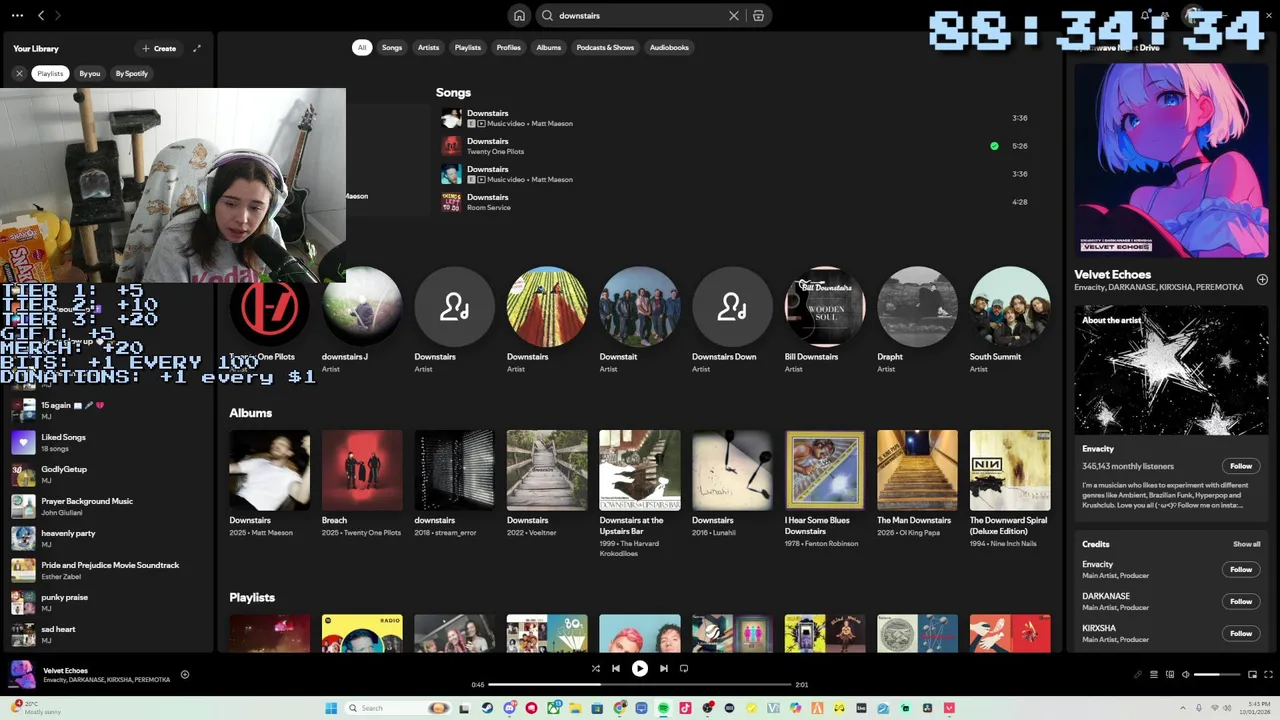1280x720 pixels.
Task: Toggle the Playlists library filter
Action: 50,73
